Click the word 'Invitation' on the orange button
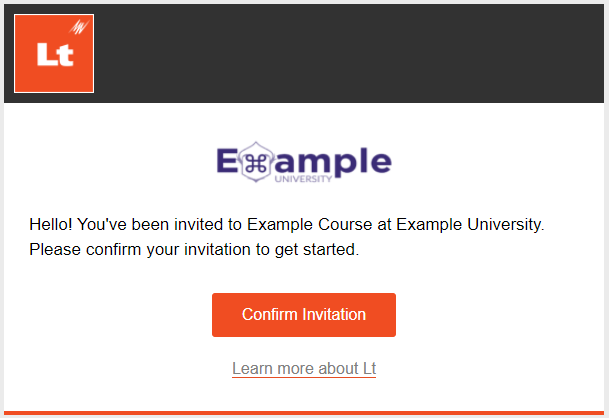Screen dimensions: 609x418 [334, 314]
